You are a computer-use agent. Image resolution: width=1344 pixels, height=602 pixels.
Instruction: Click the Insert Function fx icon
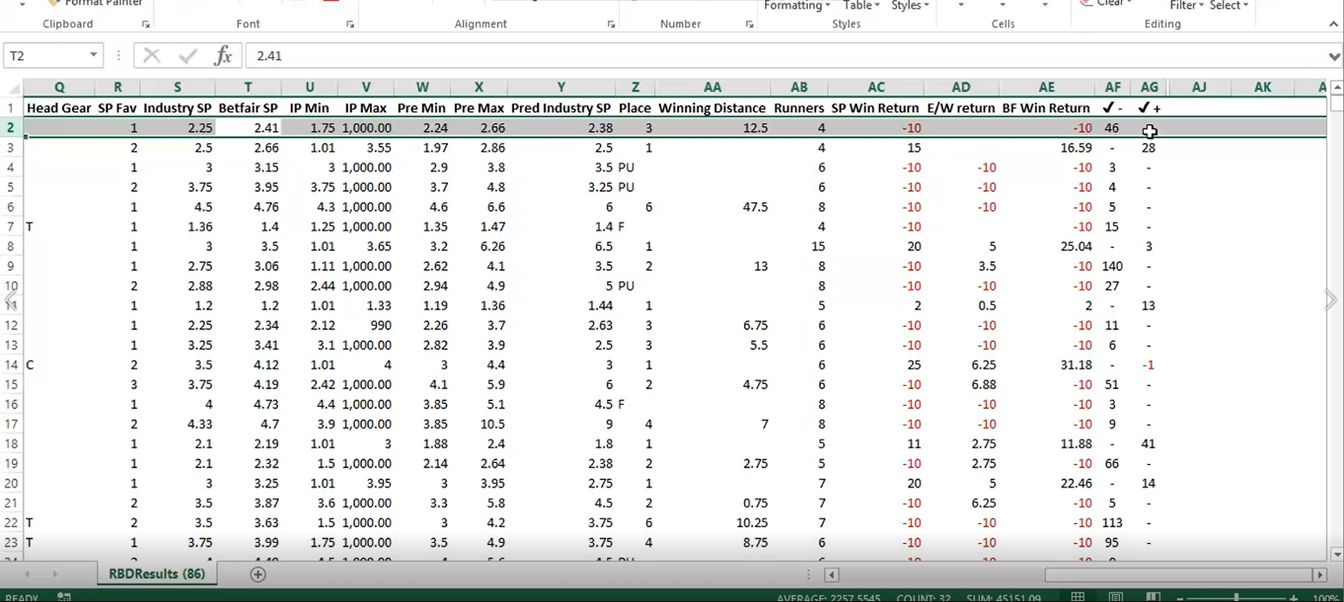[223, 56]
